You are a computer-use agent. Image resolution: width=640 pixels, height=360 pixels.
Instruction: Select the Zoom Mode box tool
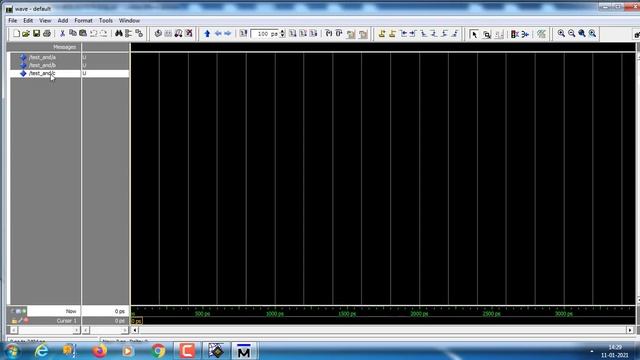pyautogui.click(x=487, y=34)
